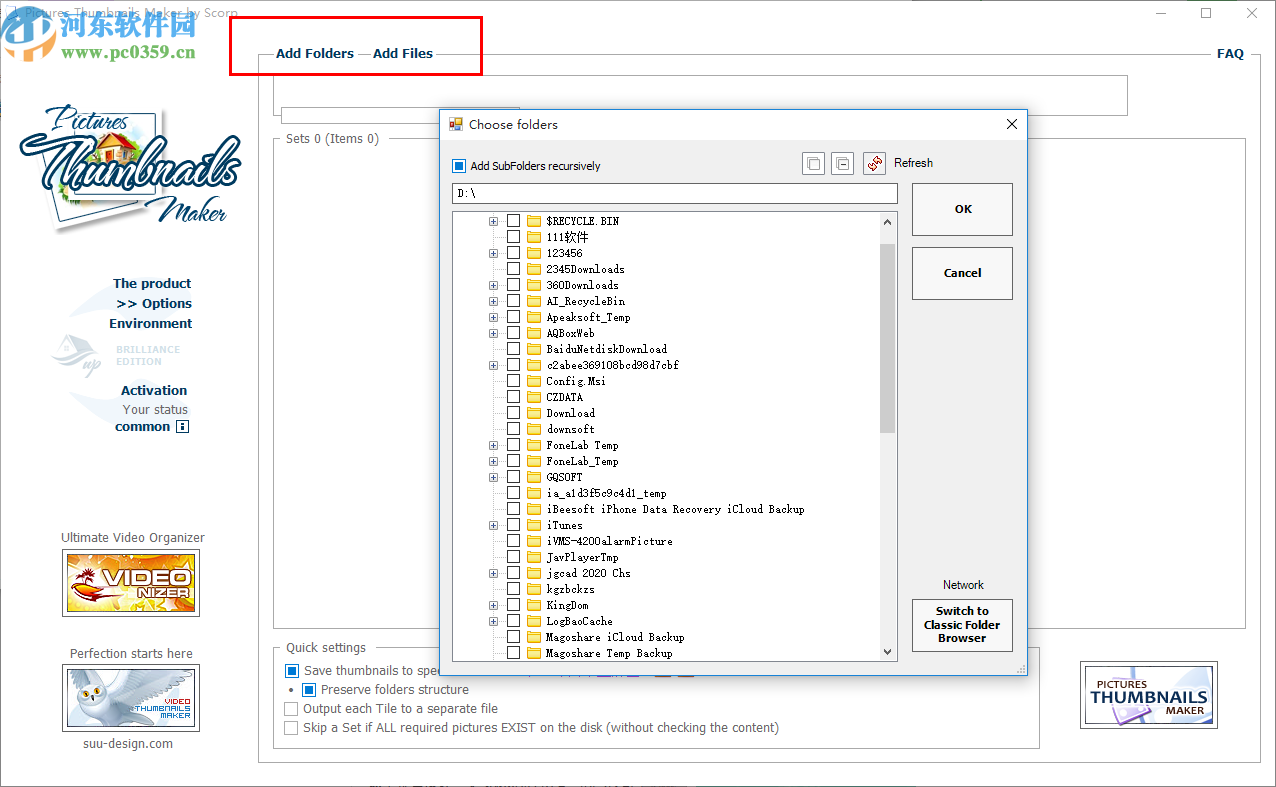Click the downsoft folder icon

coord(534,429)
